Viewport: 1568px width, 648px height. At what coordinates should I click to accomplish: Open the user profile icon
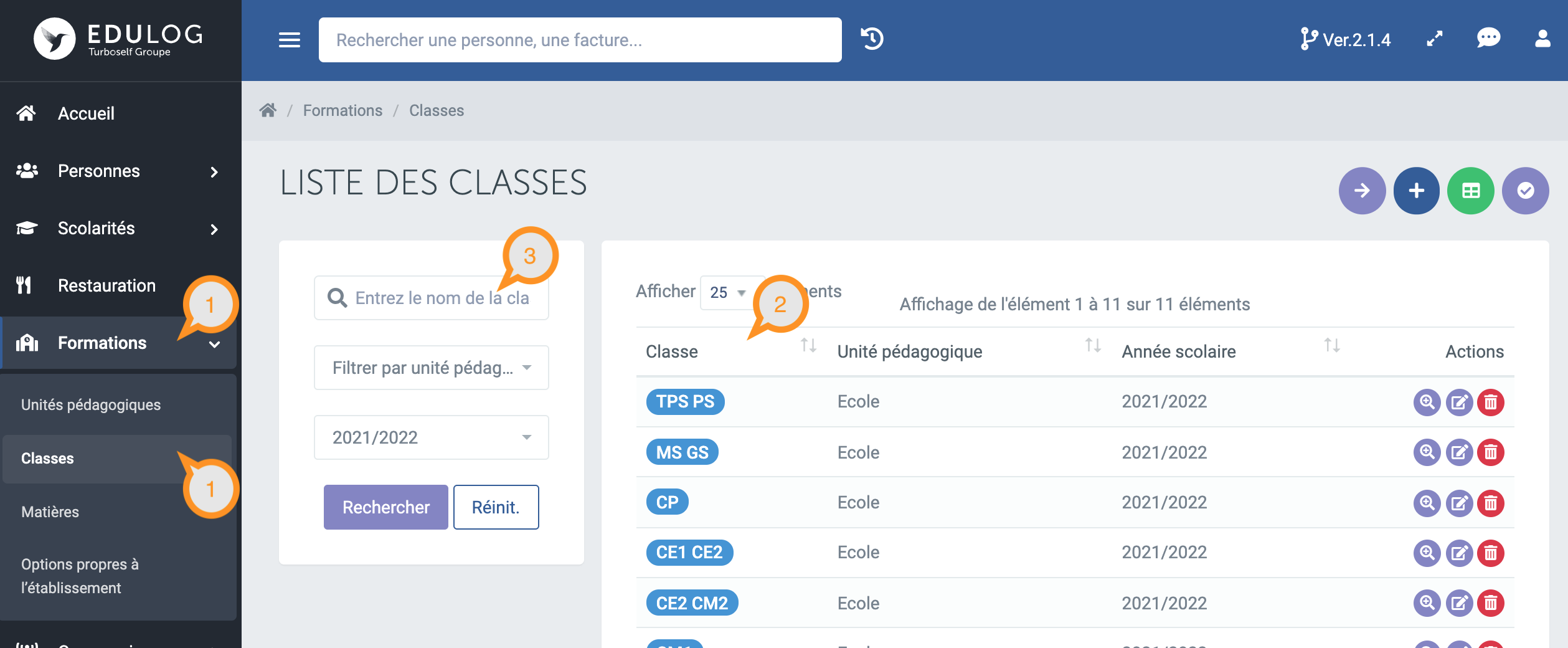[x=1542, y=39]
